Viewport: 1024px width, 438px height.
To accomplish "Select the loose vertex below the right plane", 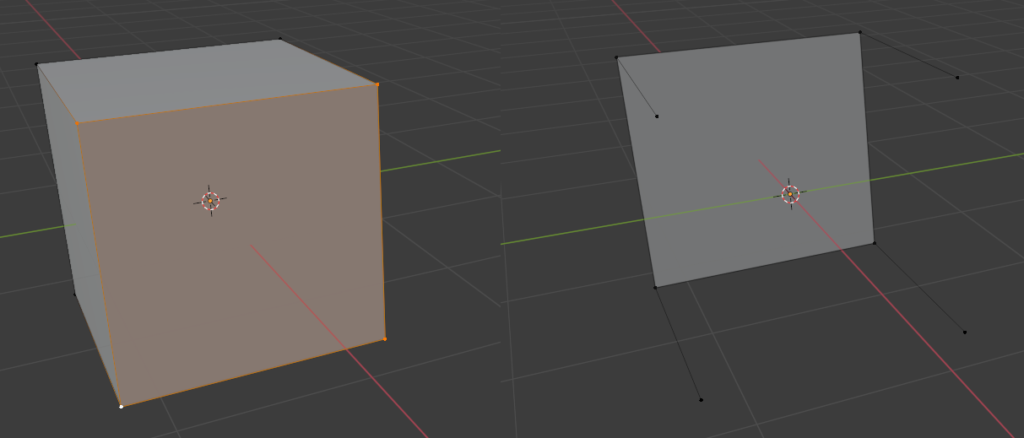I will point(701,400).
